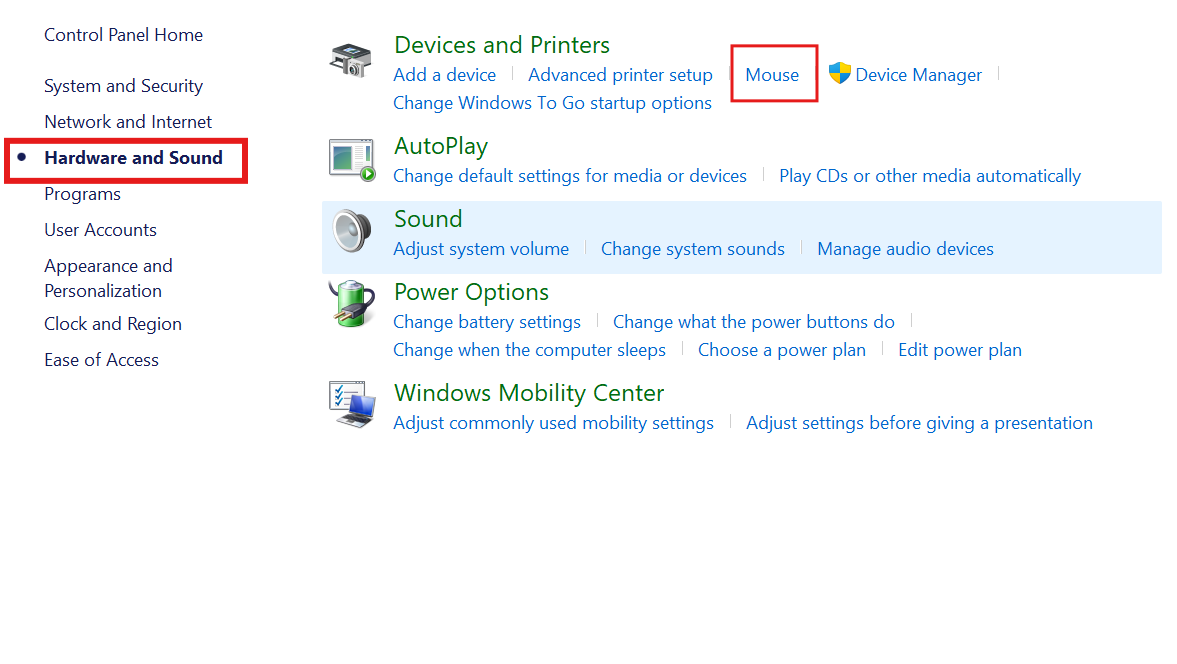Click Choose a power plan
This screenshot has width=1177, height=664.
[x=781, y=350]
